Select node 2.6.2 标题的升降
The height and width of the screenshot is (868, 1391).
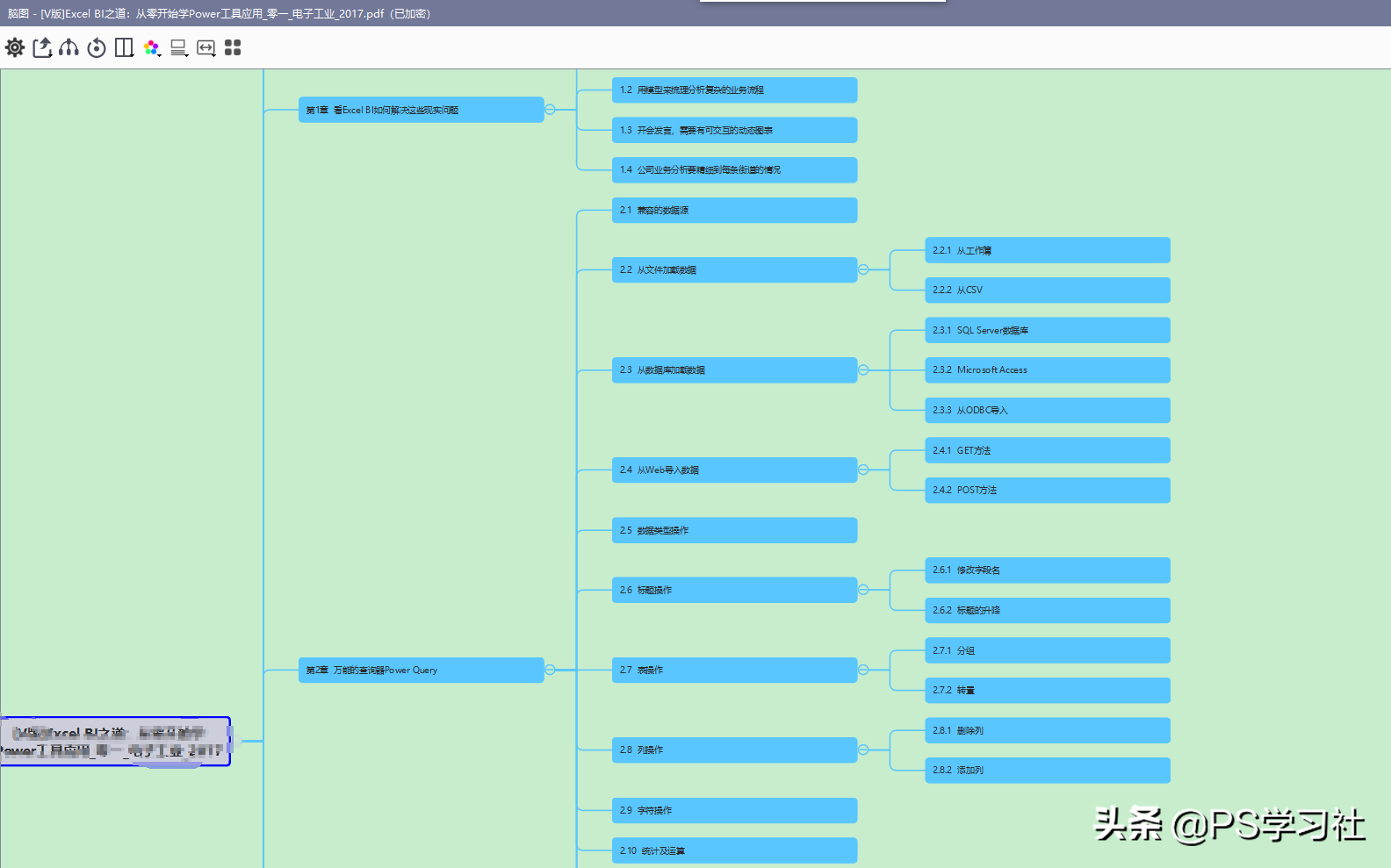(x=1048, y=610)
